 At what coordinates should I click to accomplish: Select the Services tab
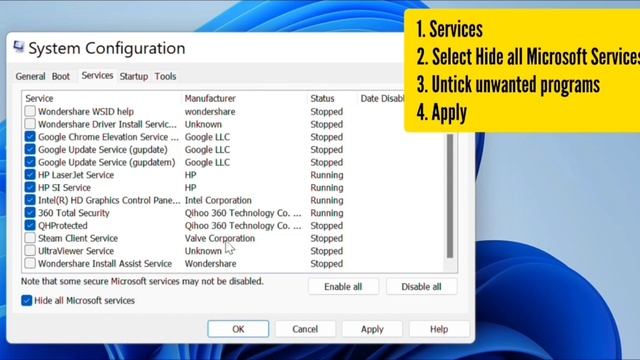tap(97, 76)
